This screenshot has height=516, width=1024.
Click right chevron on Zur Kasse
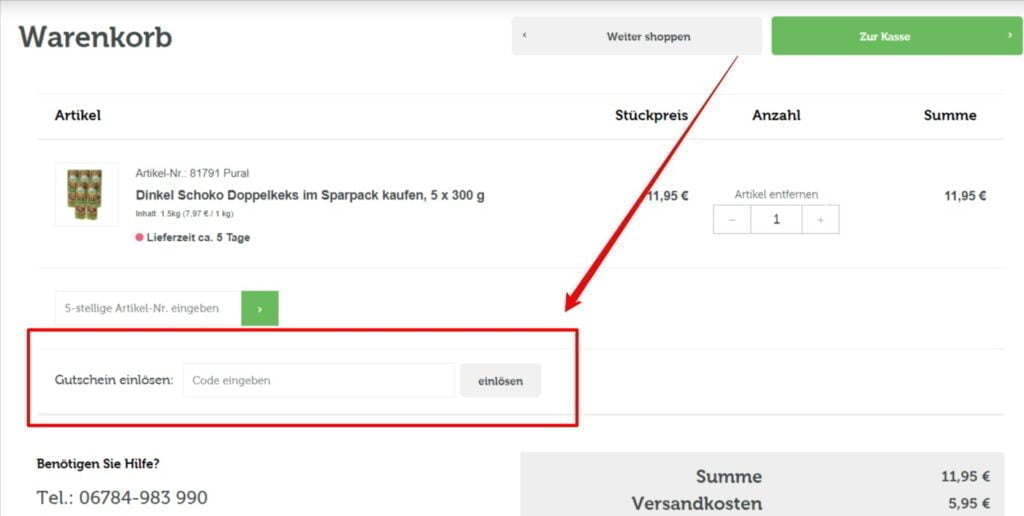click(1010, 36)
